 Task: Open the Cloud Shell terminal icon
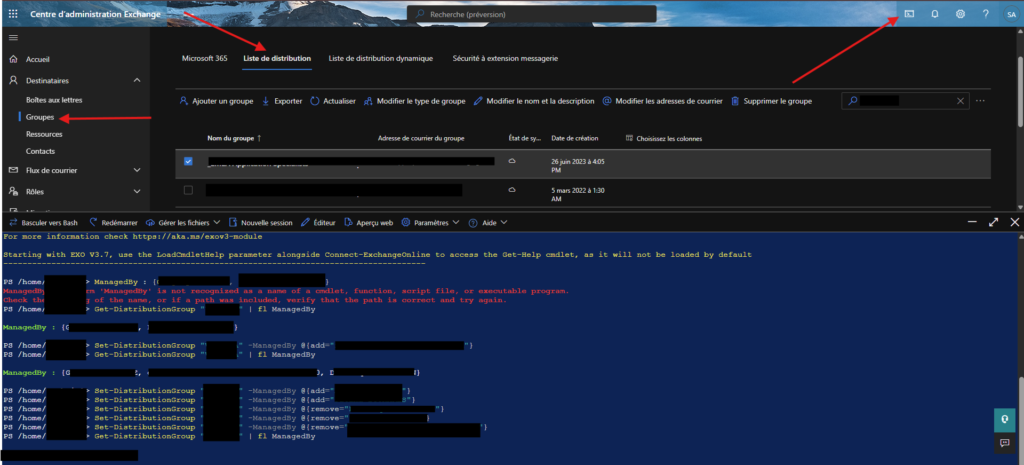coord(909,14)
